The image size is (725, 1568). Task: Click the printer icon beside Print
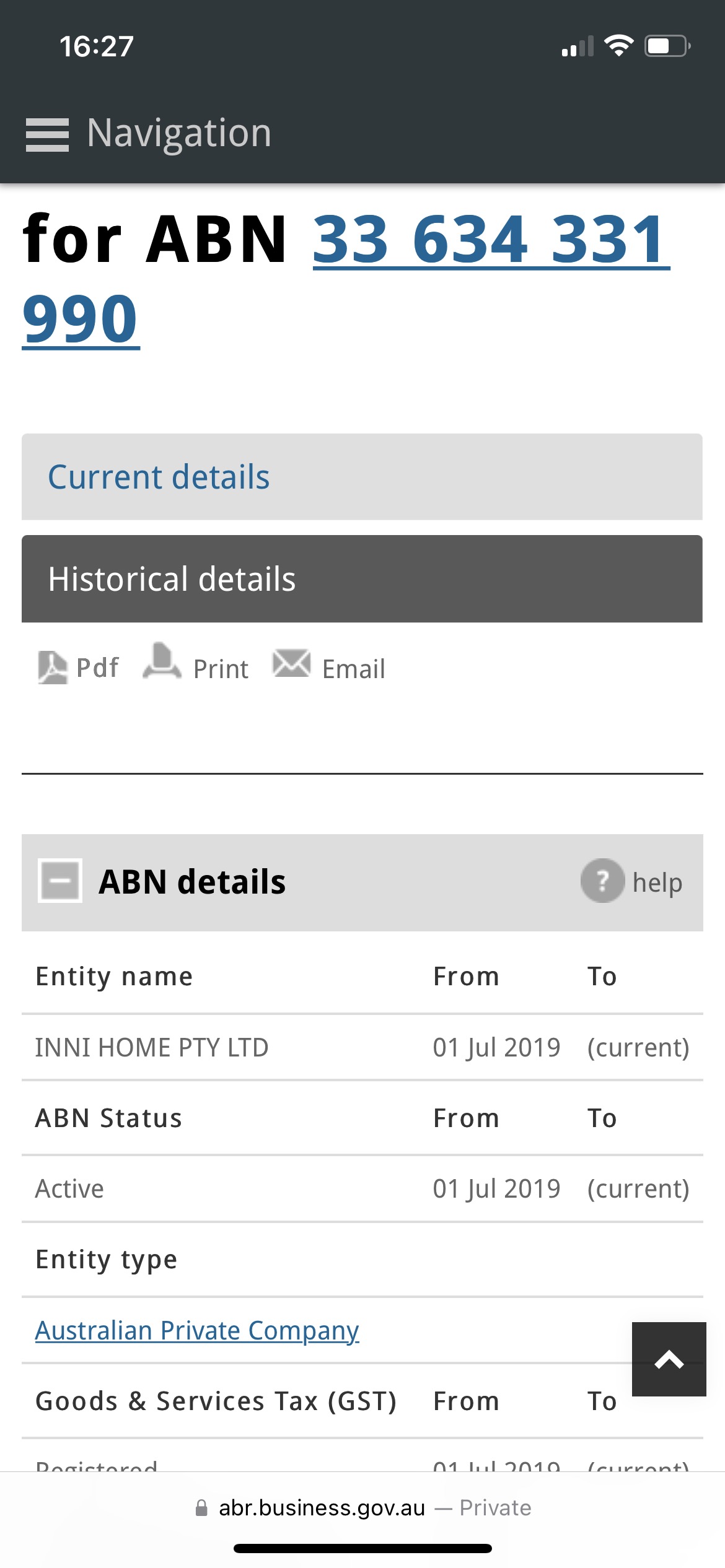pyautogui.click(x=162, y=663)
